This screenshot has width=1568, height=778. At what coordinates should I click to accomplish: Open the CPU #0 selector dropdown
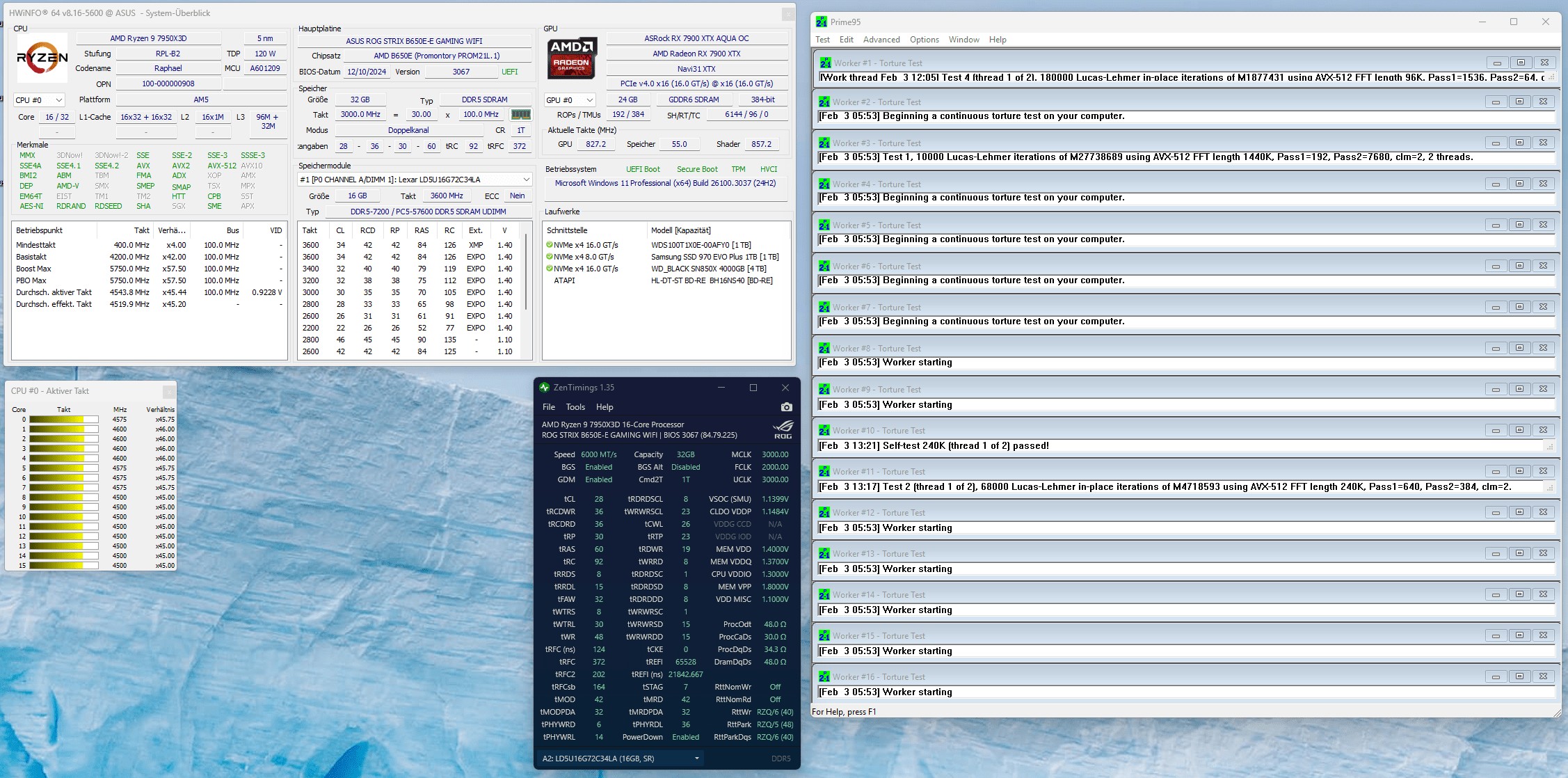click(40, 100)
